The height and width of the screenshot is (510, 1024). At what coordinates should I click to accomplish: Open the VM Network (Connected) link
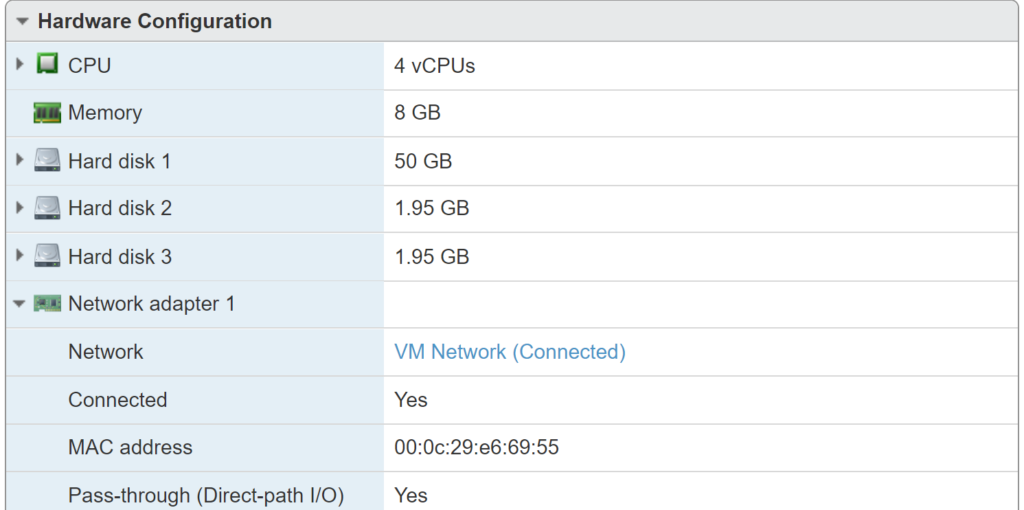510,352
